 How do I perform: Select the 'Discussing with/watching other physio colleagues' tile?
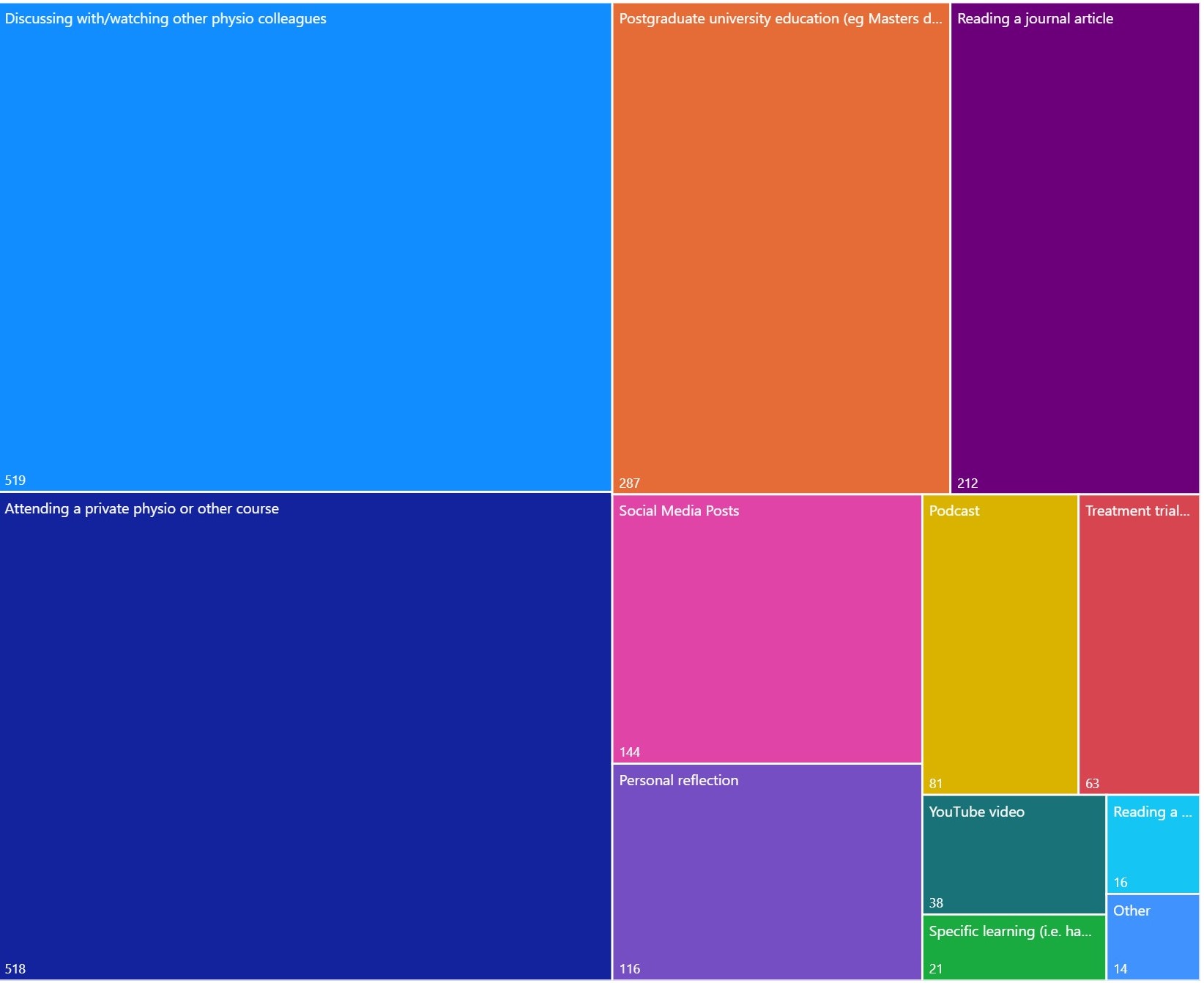[305, 247]
